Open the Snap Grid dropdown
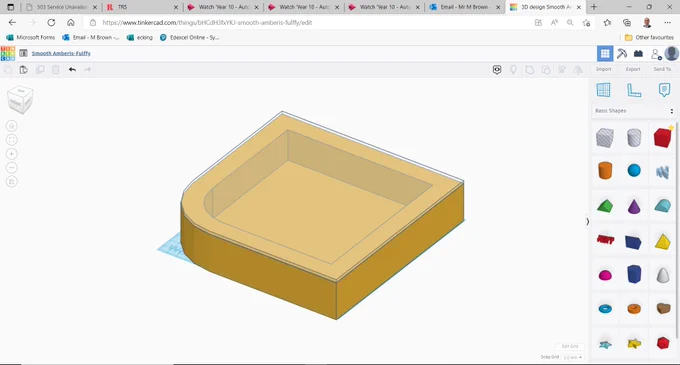 [572, 358]
